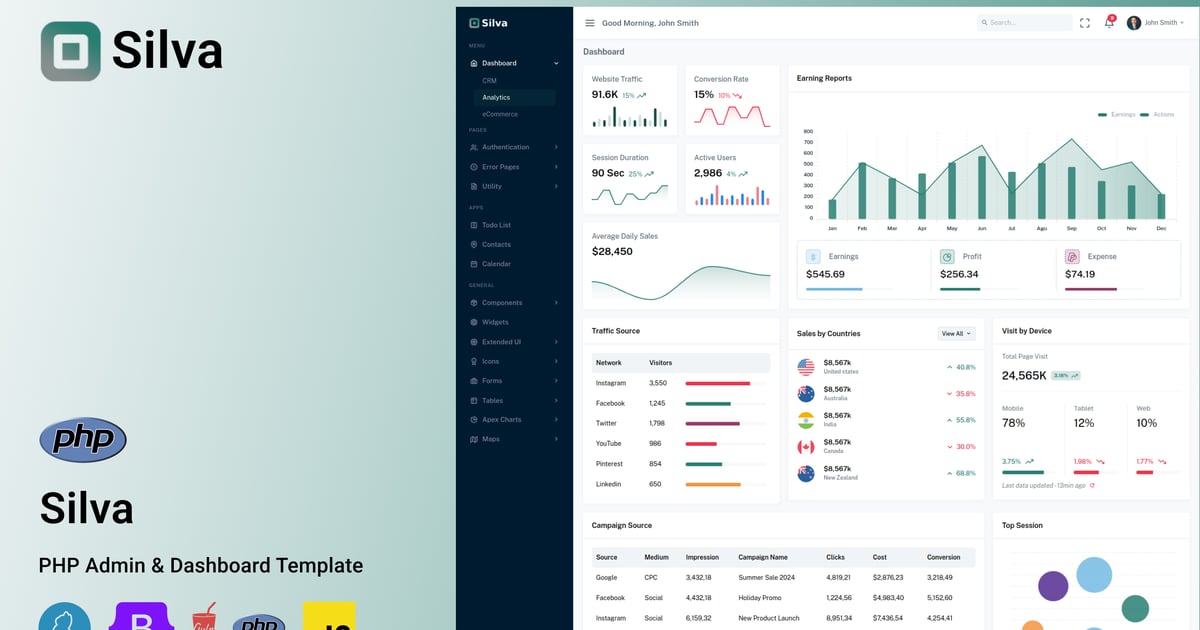Viewport: 1200px width, 630px height.
Task: Click the United States flag icon
Action: point(806,367)
